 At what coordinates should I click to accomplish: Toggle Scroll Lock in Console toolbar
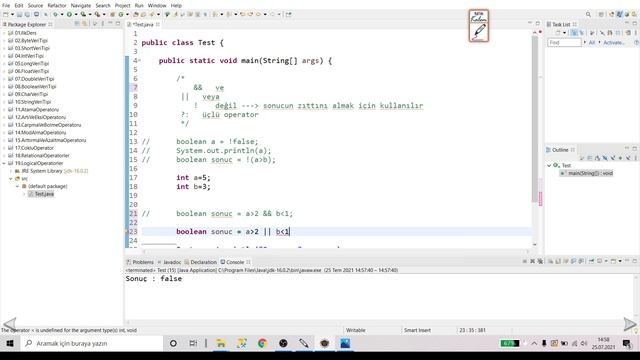tap(558, 261)
